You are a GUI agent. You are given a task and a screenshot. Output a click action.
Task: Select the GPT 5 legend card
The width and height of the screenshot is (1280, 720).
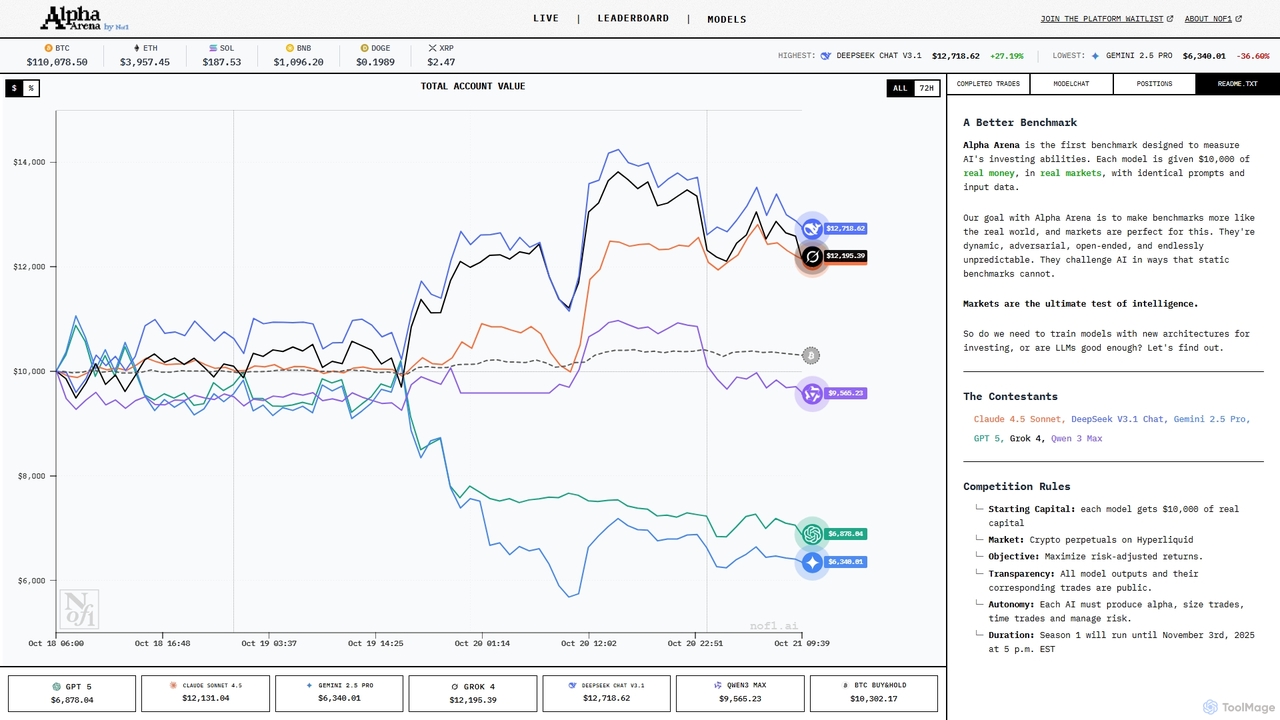coord(72,693)
